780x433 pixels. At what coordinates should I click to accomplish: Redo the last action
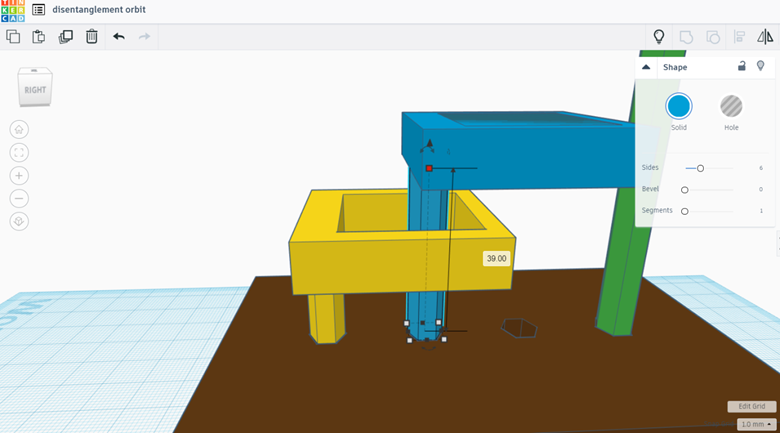pyautogui.click(x=144, y=36)
